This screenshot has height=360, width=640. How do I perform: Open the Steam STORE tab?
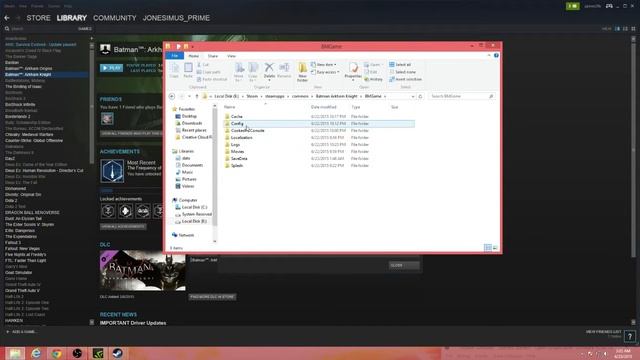[x=38, y=18]
